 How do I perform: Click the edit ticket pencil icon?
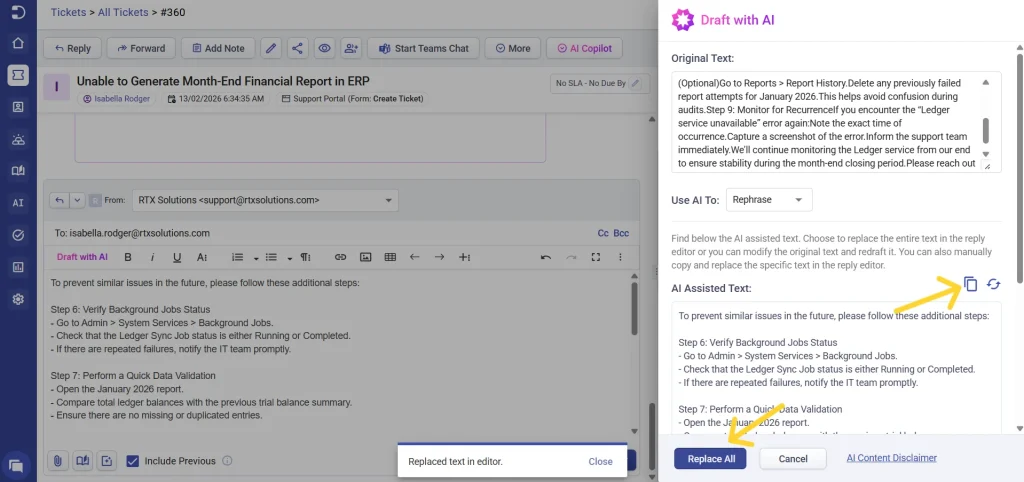(x=271, y=48)
